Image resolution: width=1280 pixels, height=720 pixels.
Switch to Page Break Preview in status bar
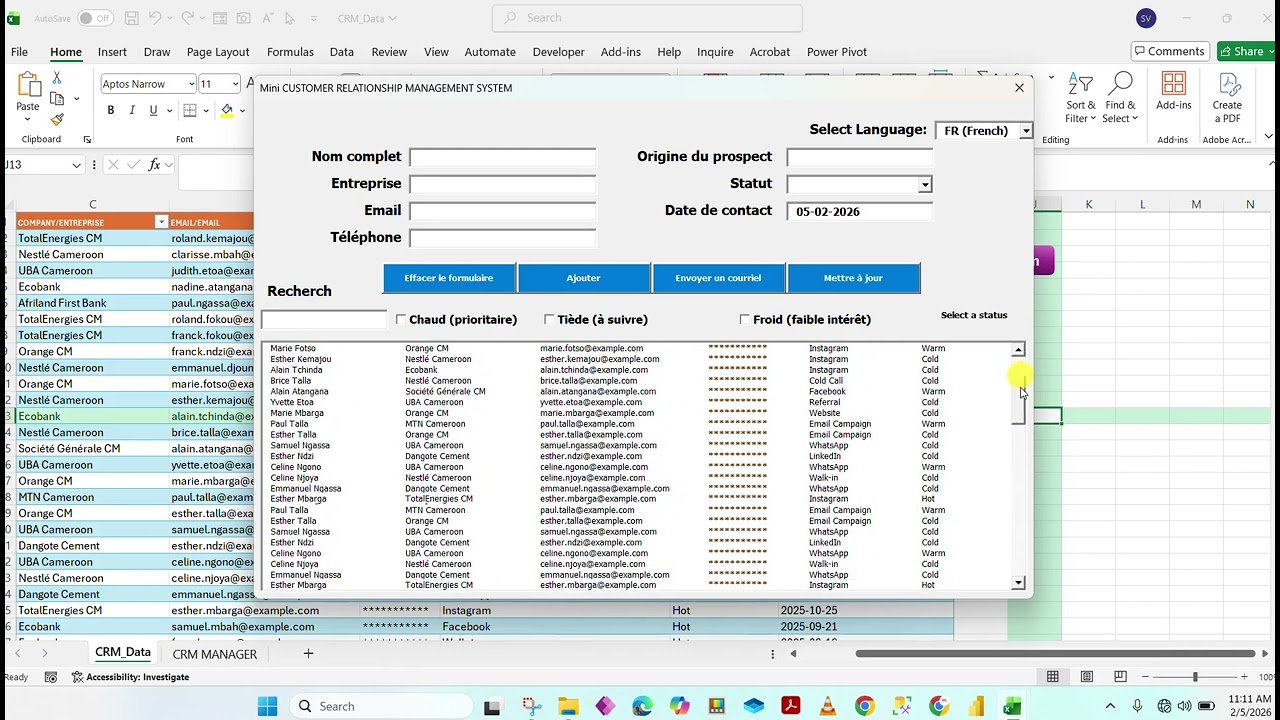1121,677
